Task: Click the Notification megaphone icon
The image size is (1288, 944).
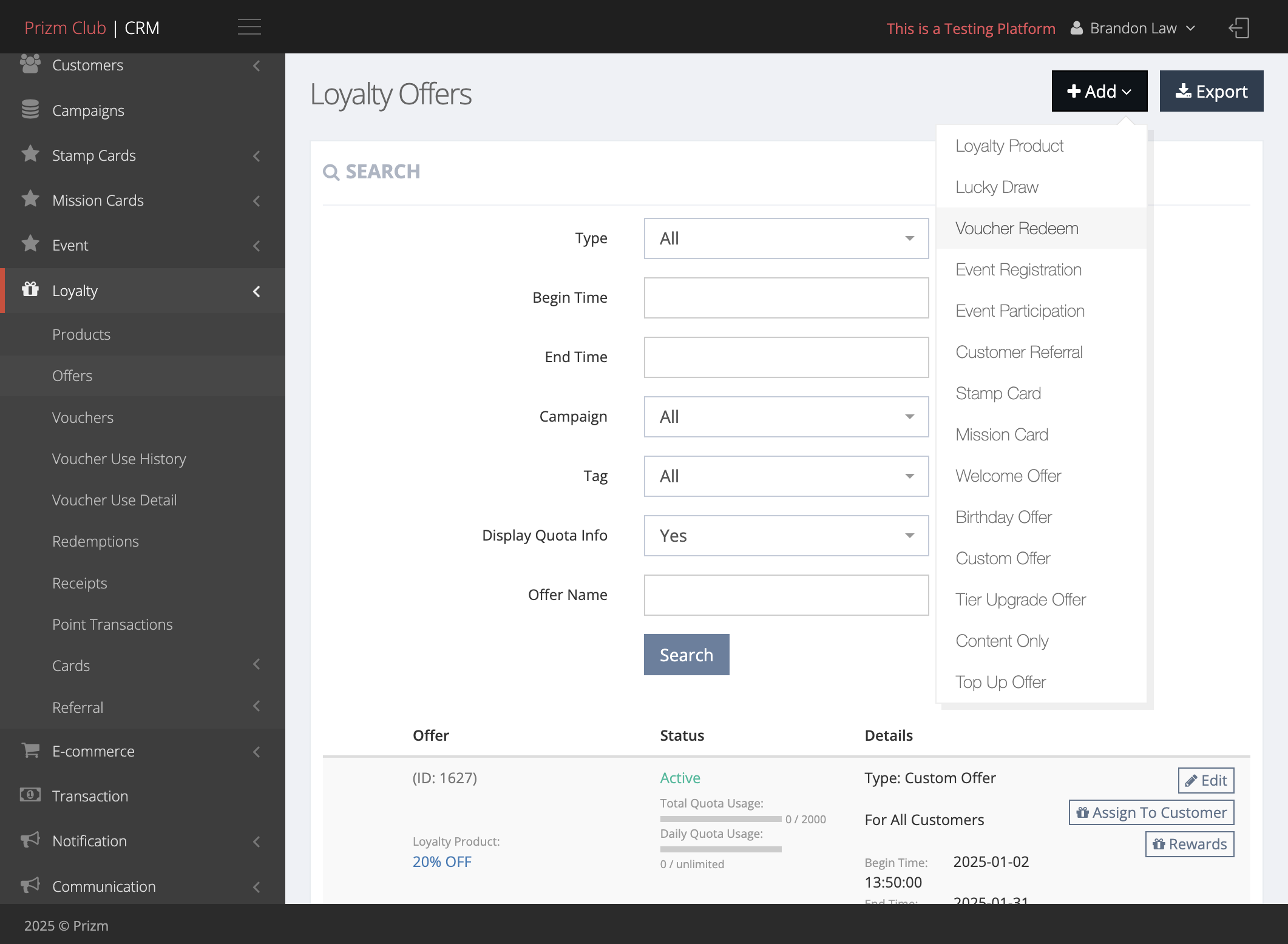Action: tap(30, 840)
